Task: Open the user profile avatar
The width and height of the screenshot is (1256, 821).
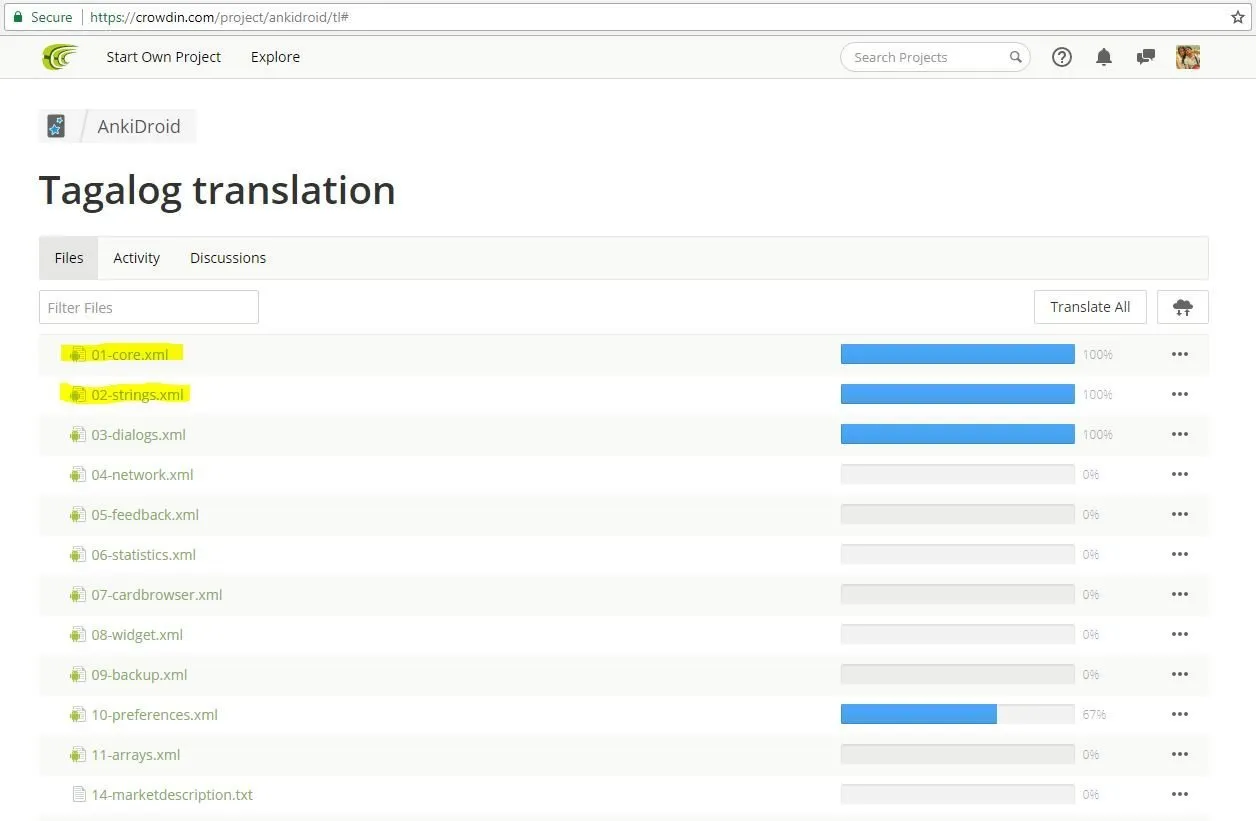Action: (x=1188, y=57)
